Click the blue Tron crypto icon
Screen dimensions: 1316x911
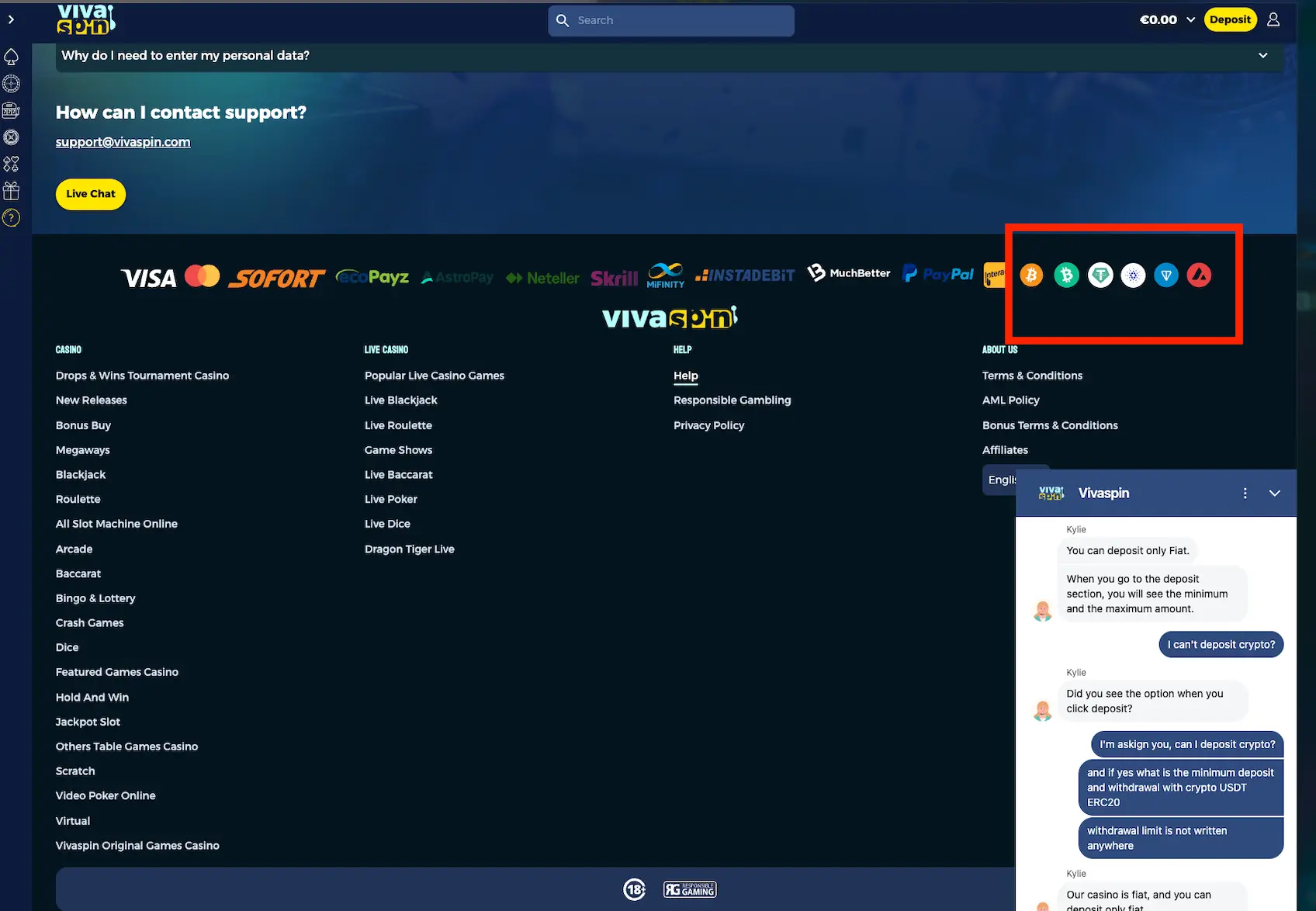point(1166,275)
